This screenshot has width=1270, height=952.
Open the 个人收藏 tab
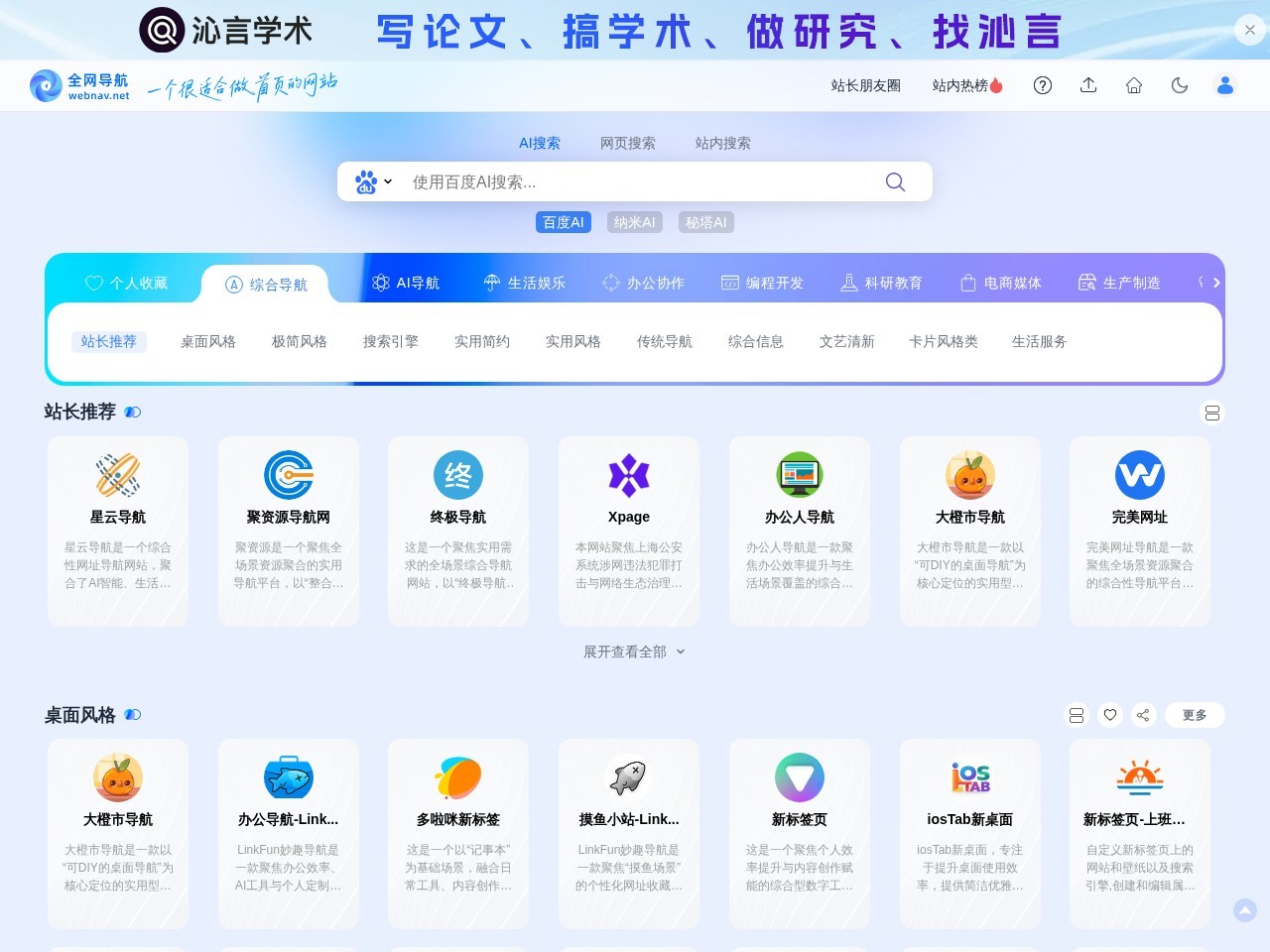127,283
